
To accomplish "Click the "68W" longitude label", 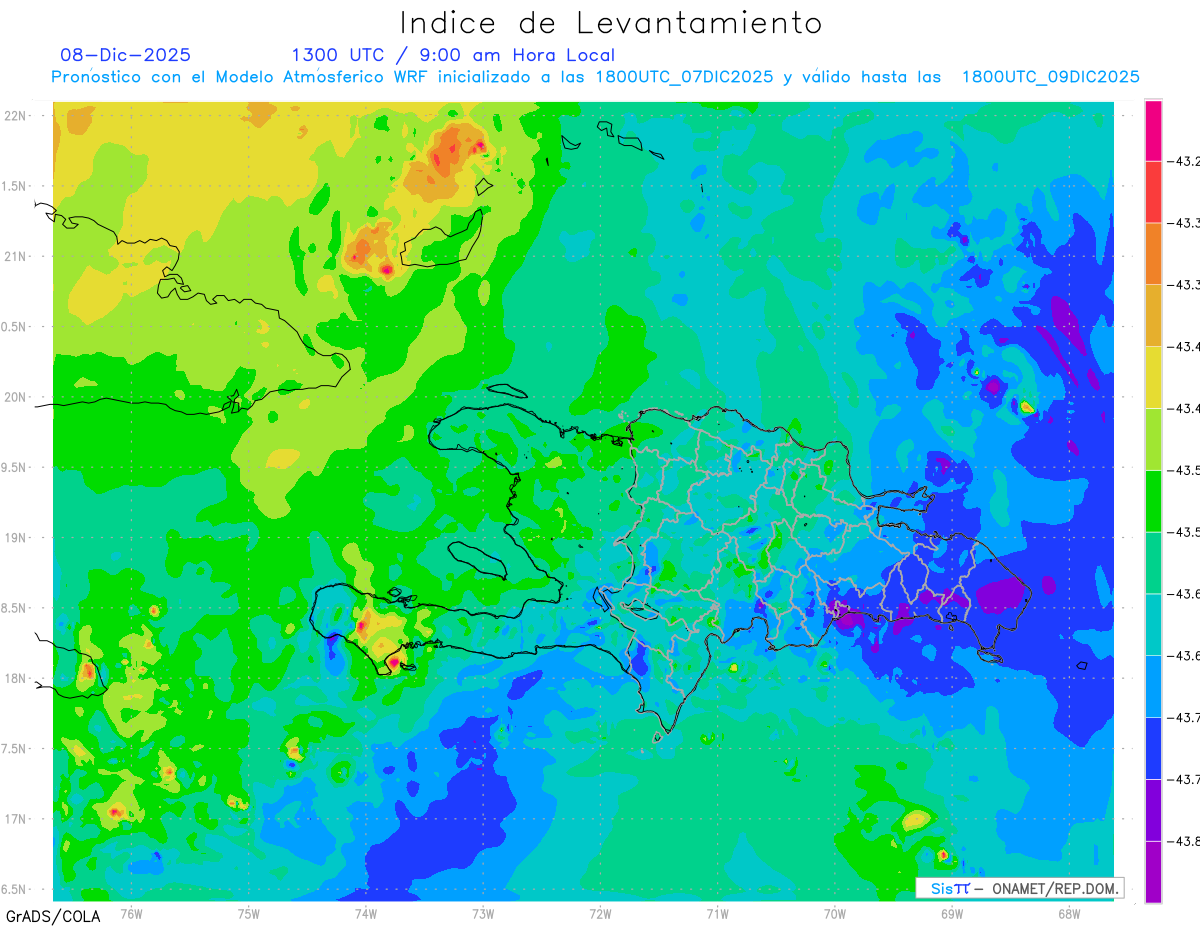I will 1069,913.
